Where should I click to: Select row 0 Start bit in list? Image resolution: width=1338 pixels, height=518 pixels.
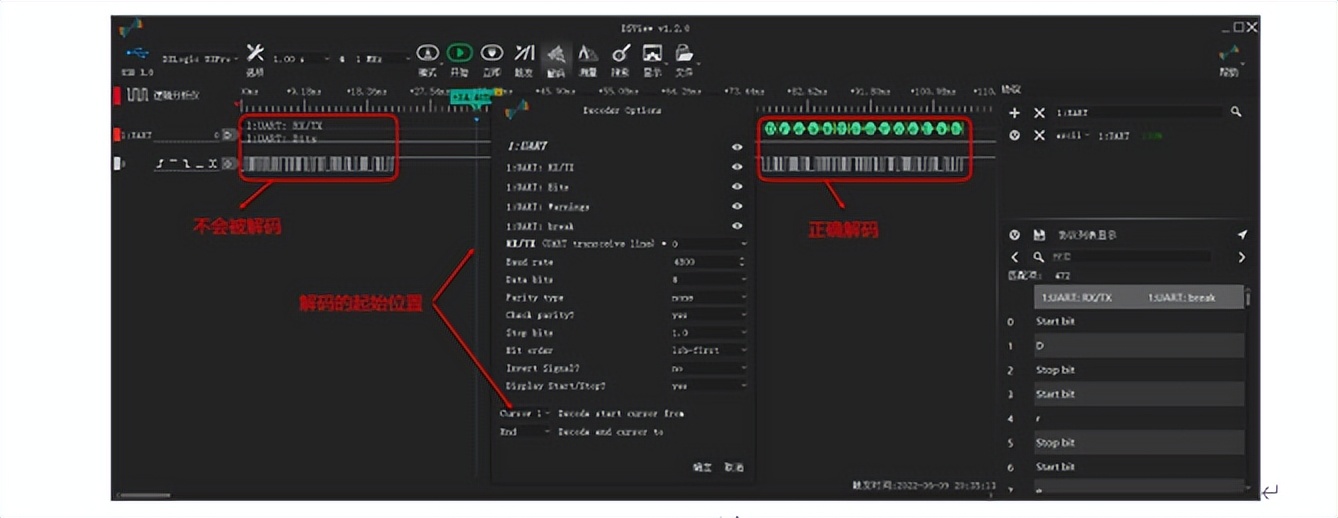pos(1139,321)
